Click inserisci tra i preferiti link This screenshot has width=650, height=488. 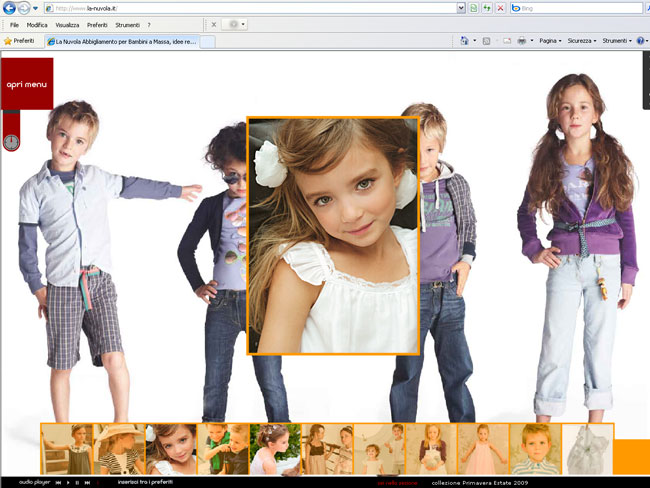145,482
